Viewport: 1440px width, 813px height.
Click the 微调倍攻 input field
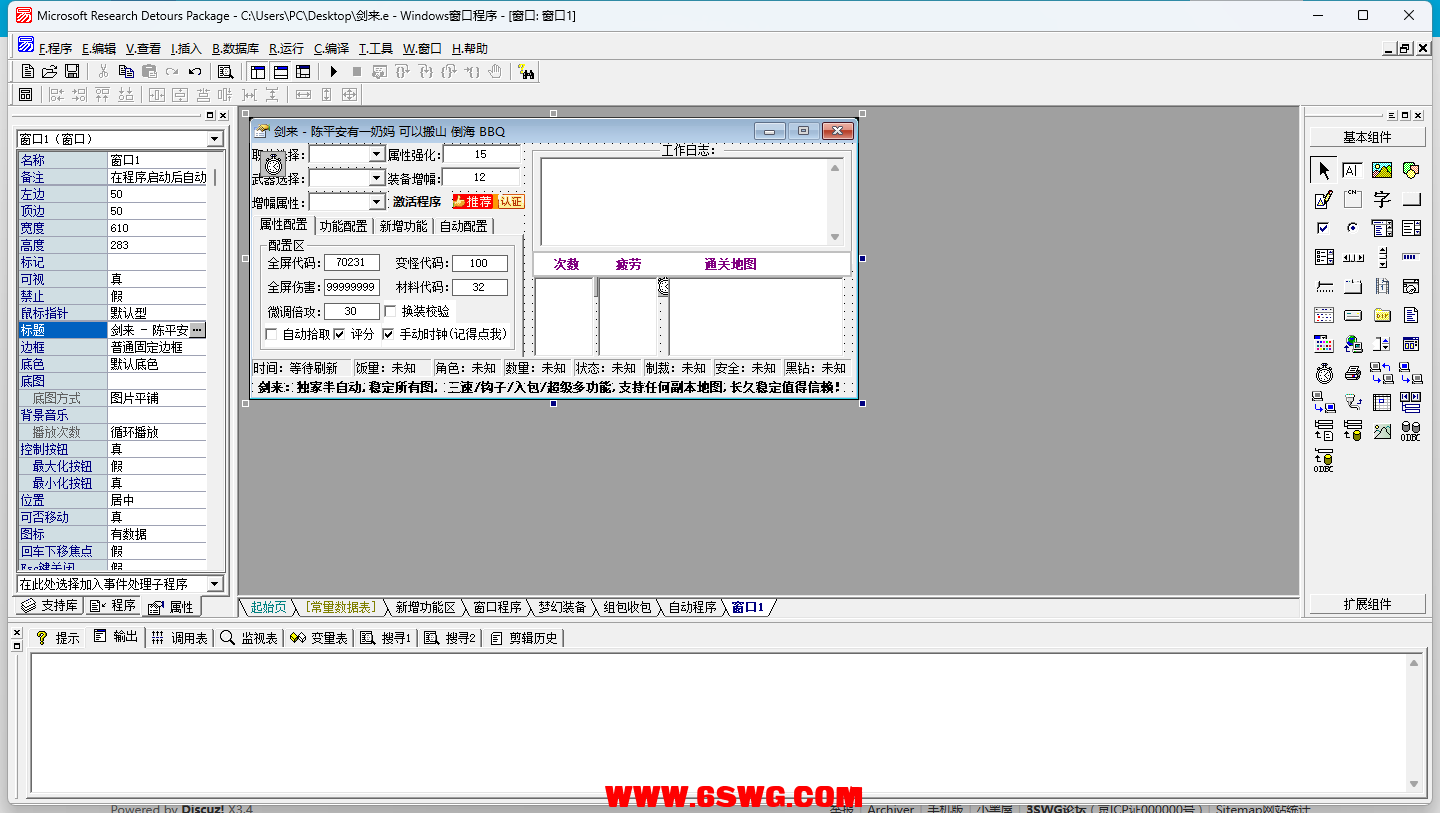pos(352,311)
